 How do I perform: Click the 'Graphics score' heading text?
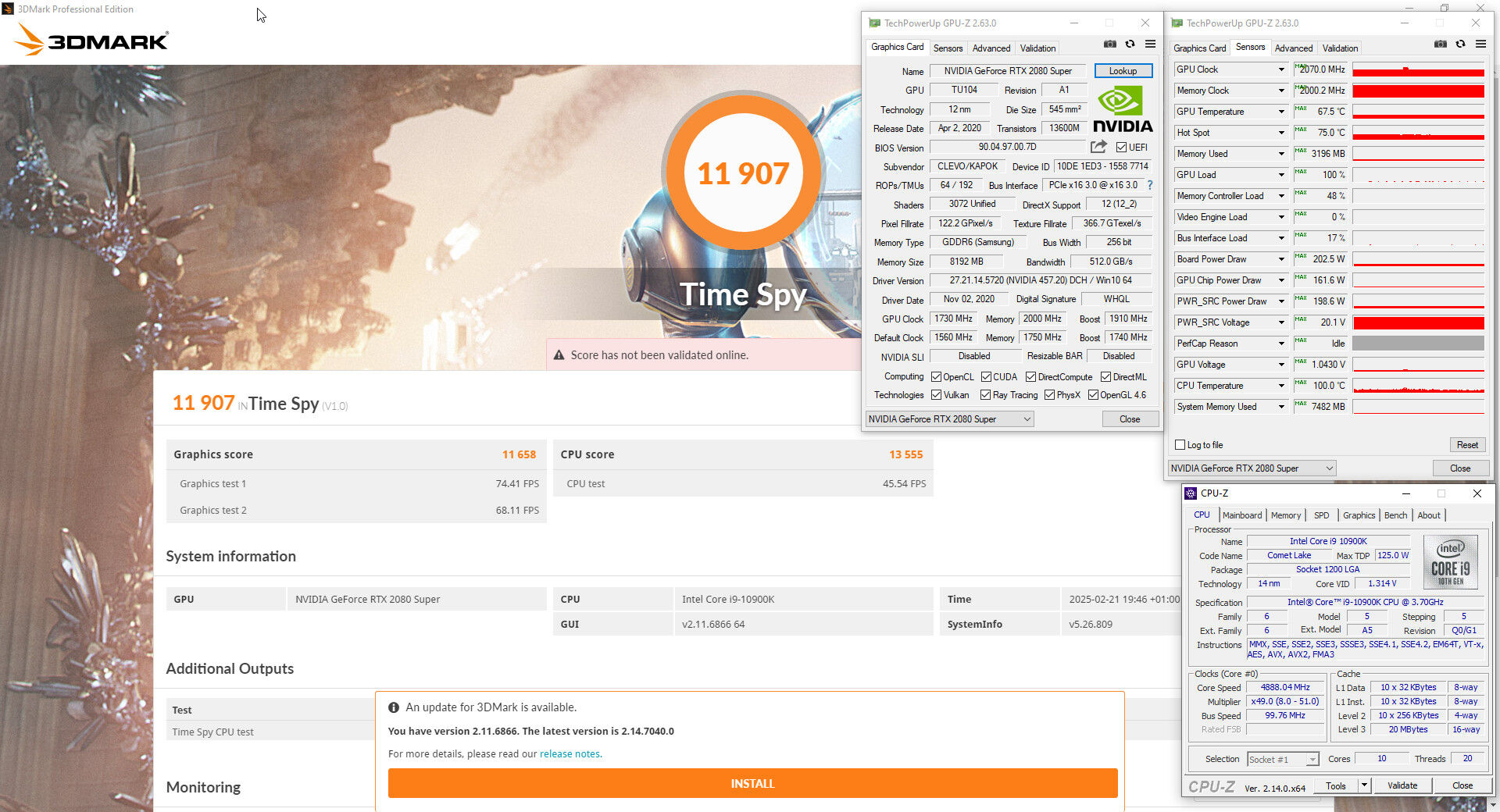213,454
